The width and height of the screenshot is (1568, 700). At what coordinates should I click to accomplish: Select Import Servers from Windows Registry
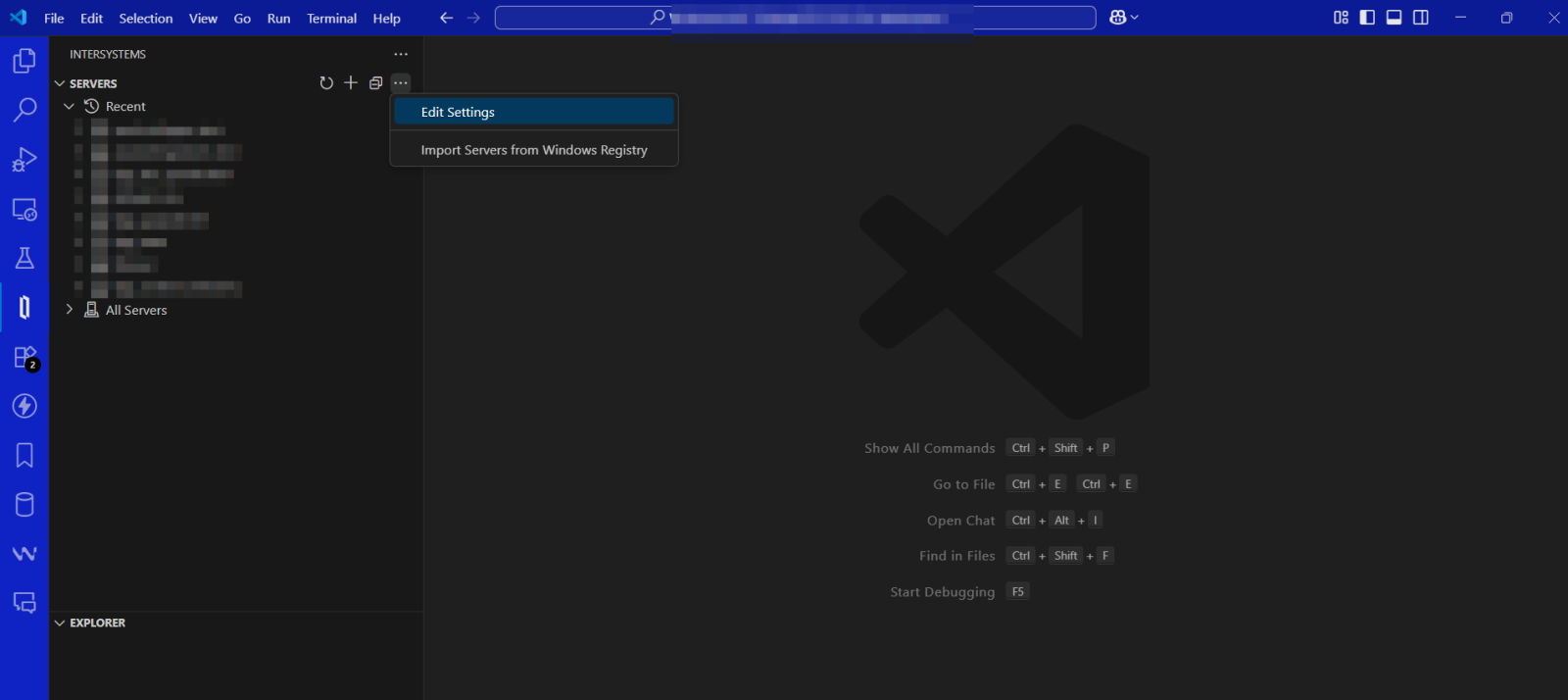533,150
